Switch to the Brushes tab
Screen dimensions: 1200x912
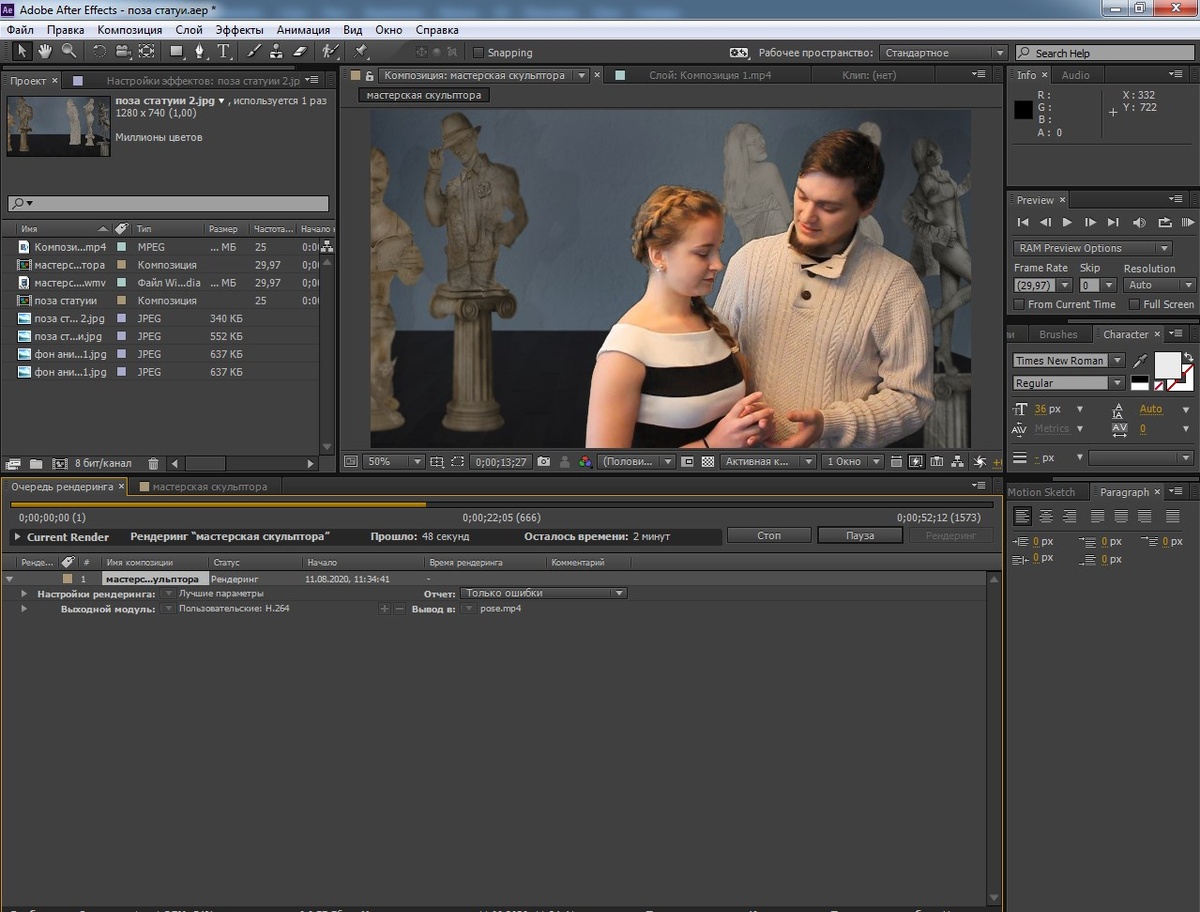pos(1058,335)
